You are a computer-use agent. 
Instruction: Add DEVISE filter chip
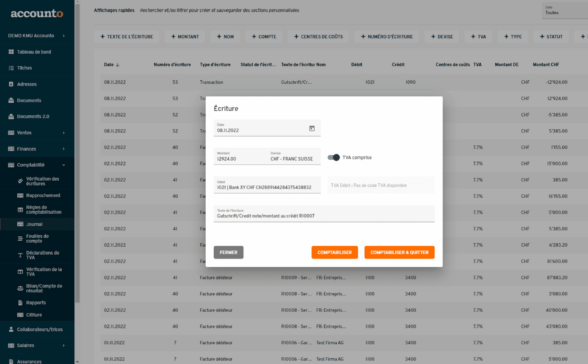(442, 37)
